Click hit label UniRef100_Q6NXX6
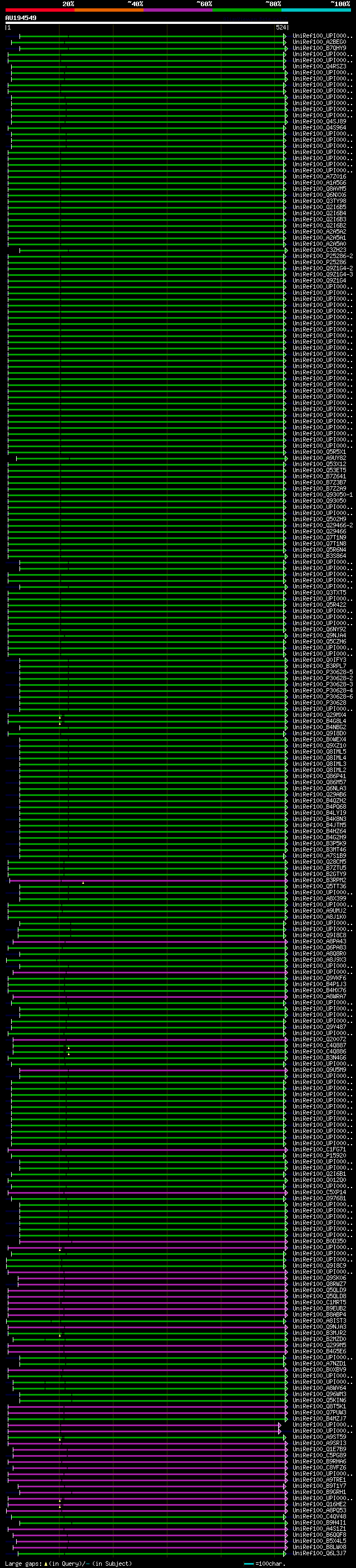356x1568 pixels. point(319,195)
